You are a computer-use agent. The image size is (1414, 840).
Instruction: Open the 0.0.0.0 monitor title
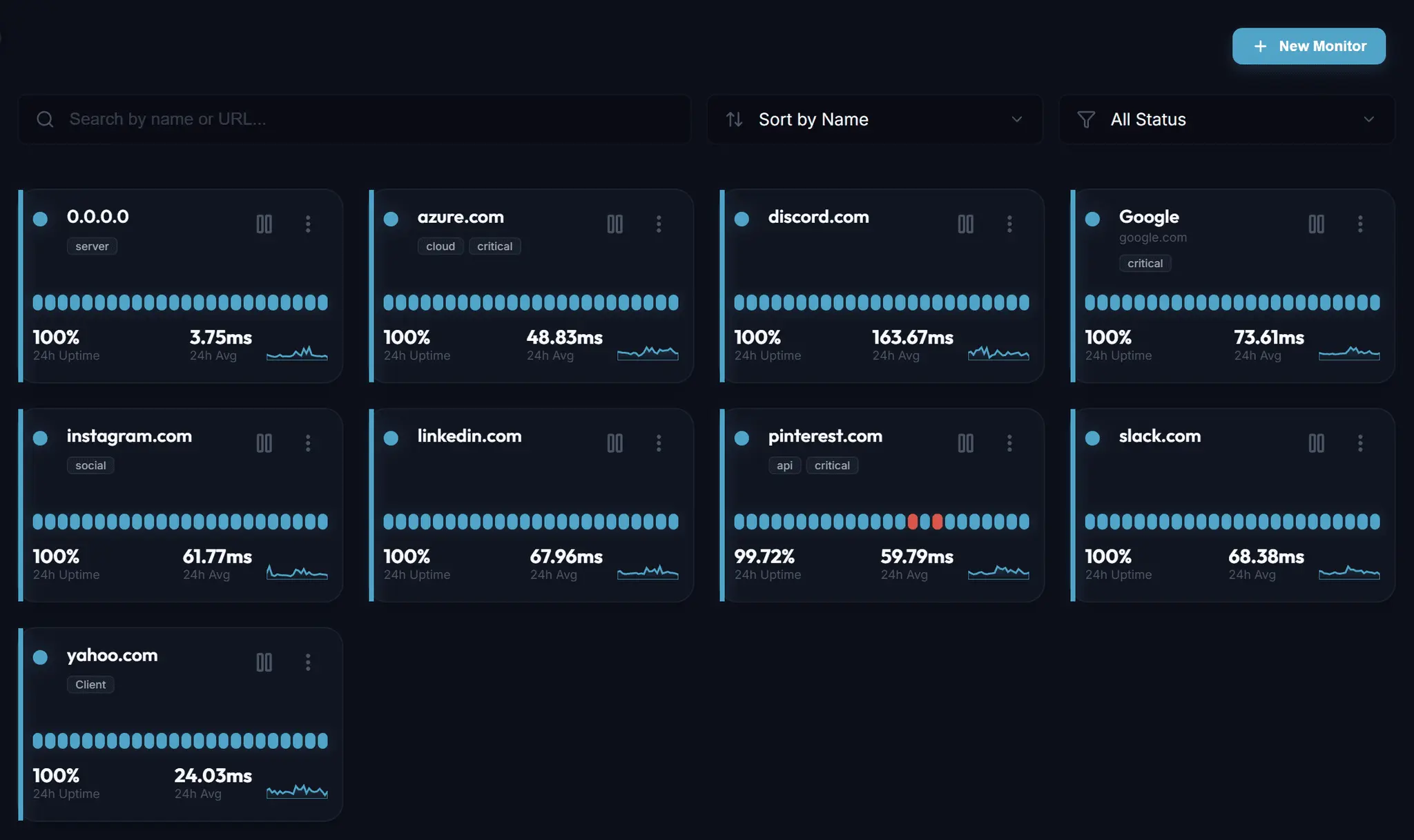98,217
